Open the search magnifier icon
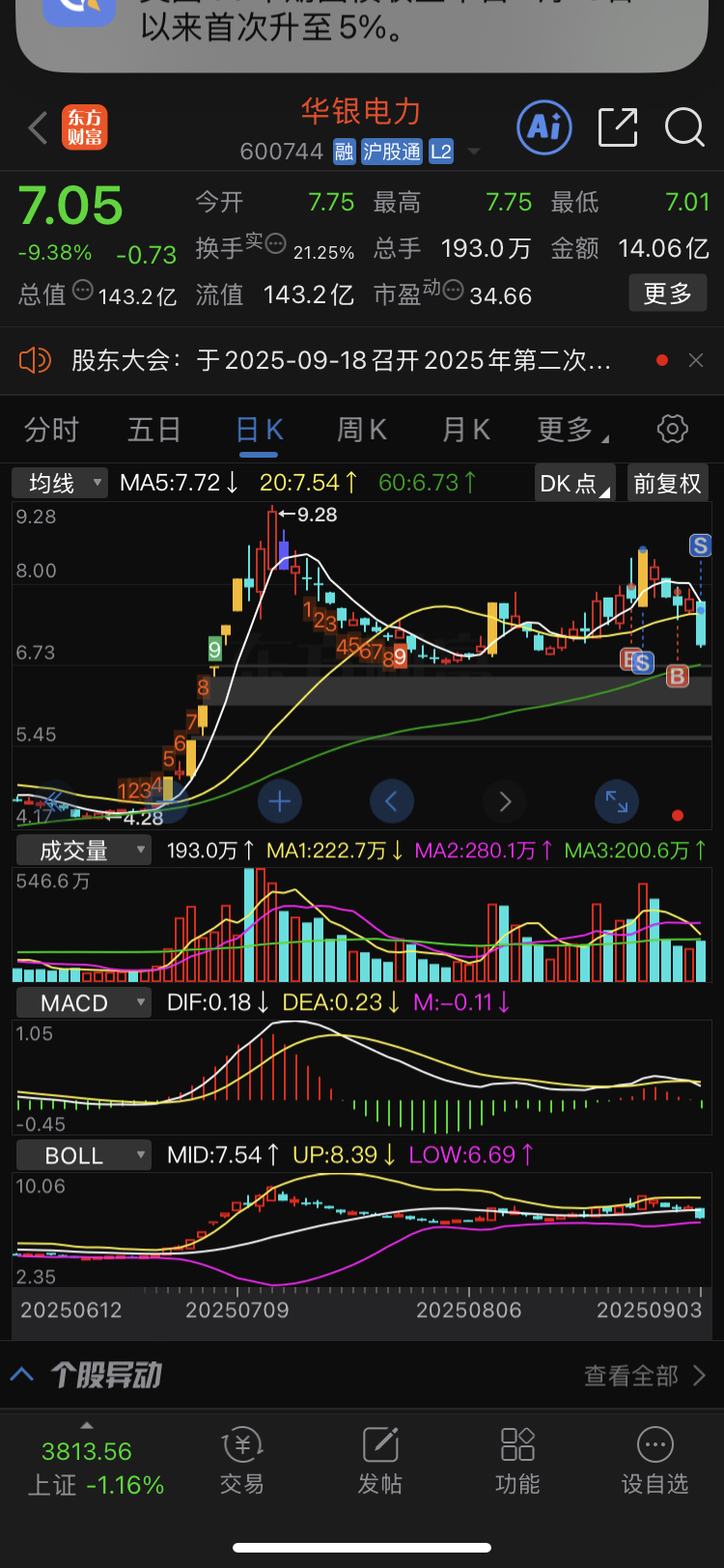 coord(684,127)
